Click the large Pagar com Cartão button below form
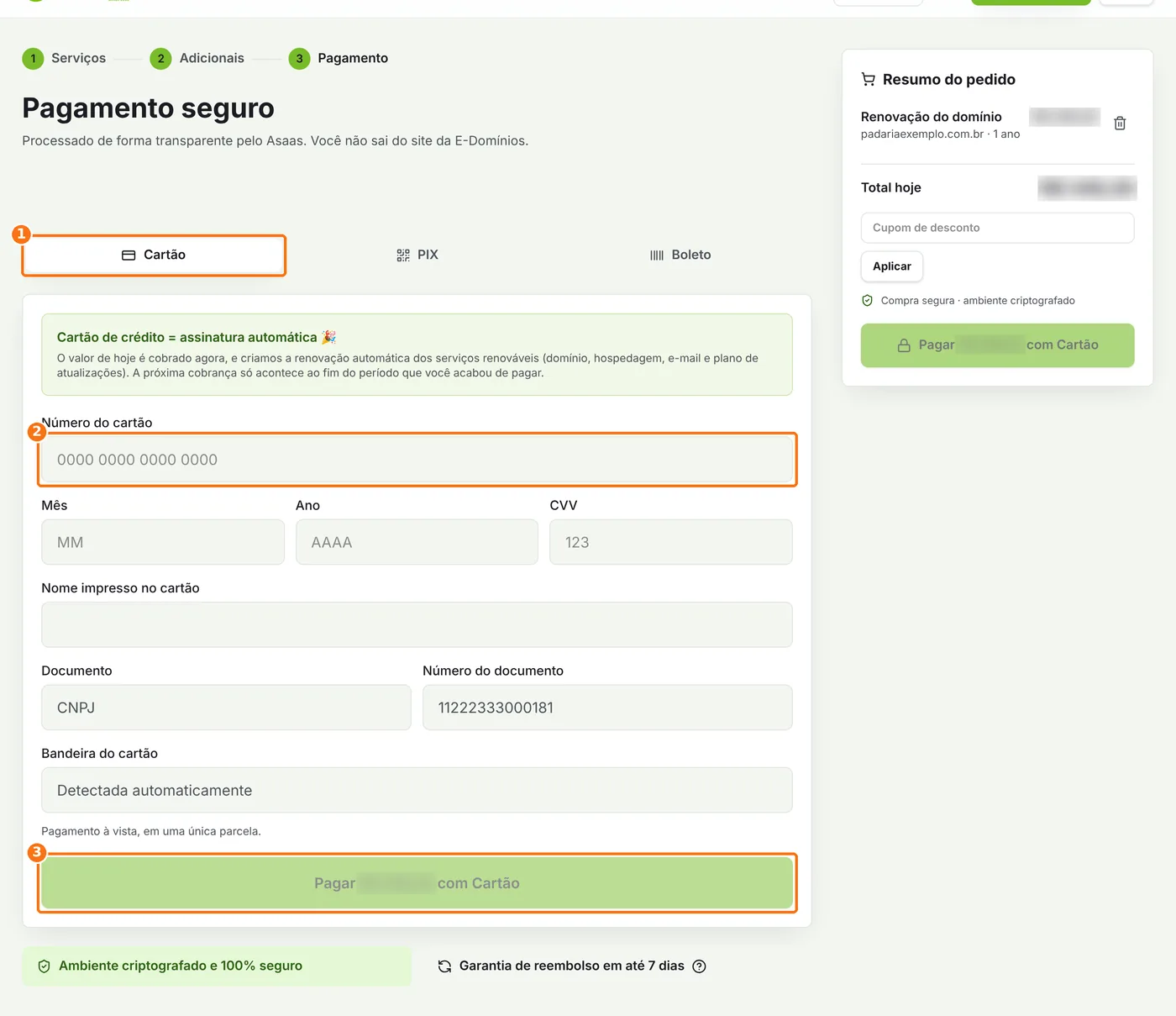The height and width of the screenshot is (1016, 1176). (x=417, y=883)
